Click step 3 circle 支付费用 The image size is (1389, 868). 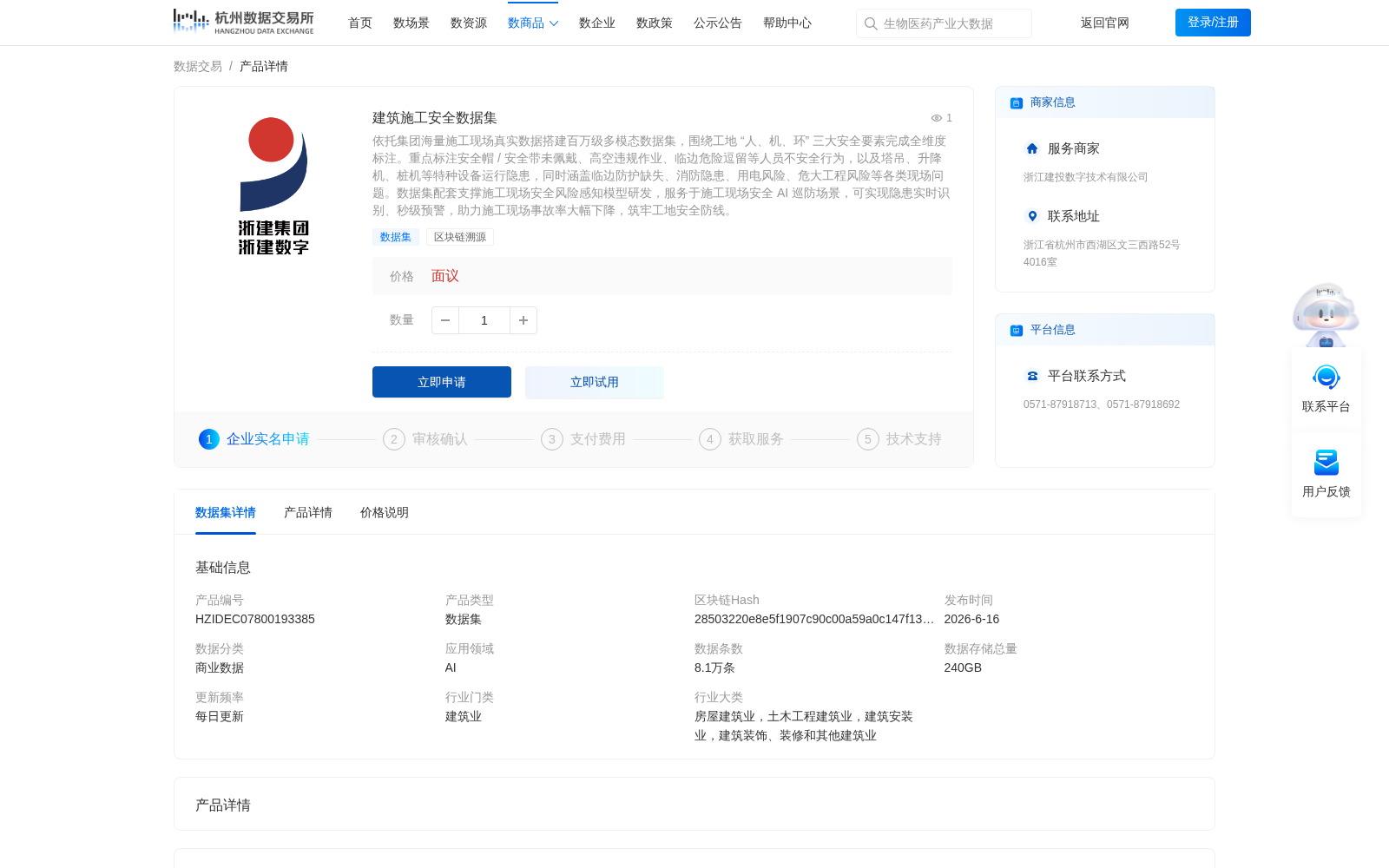point(552,439)
